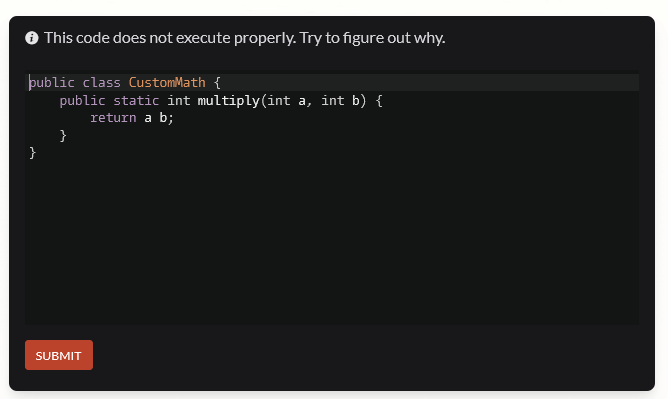Click the opening brace after CustomMath

coord(217,82)
